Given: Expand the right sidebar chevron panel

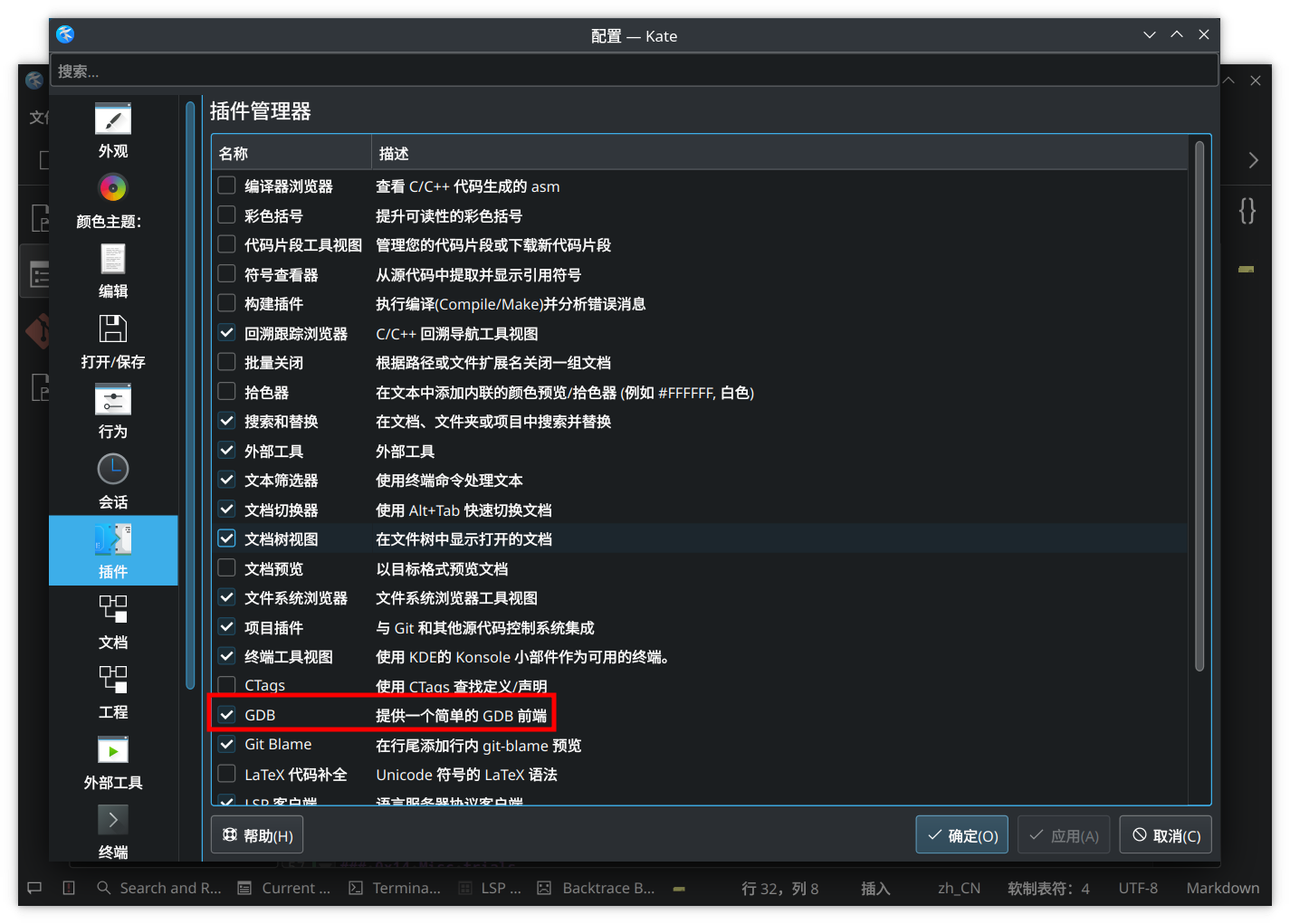Looking at the screenshot, I should coord(1253,159).
